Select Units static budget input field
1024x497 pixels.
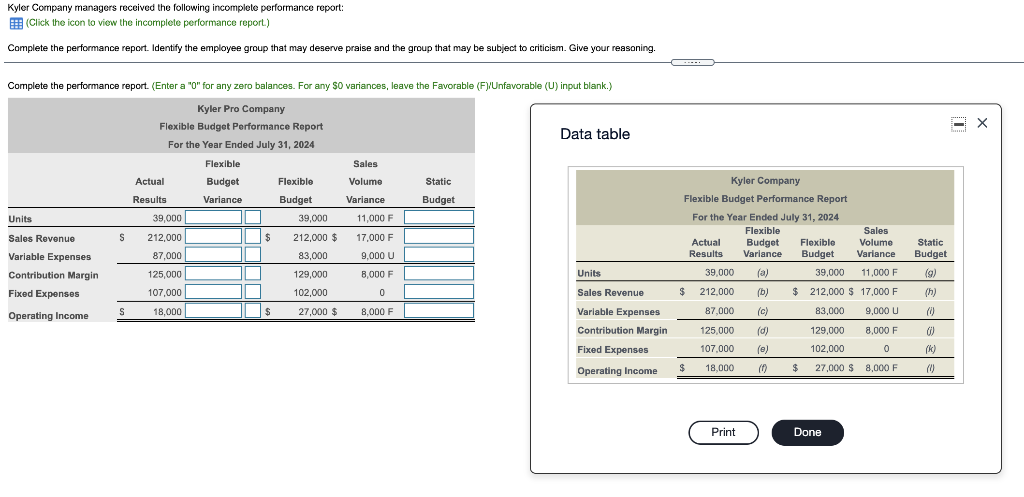[439, 217]
